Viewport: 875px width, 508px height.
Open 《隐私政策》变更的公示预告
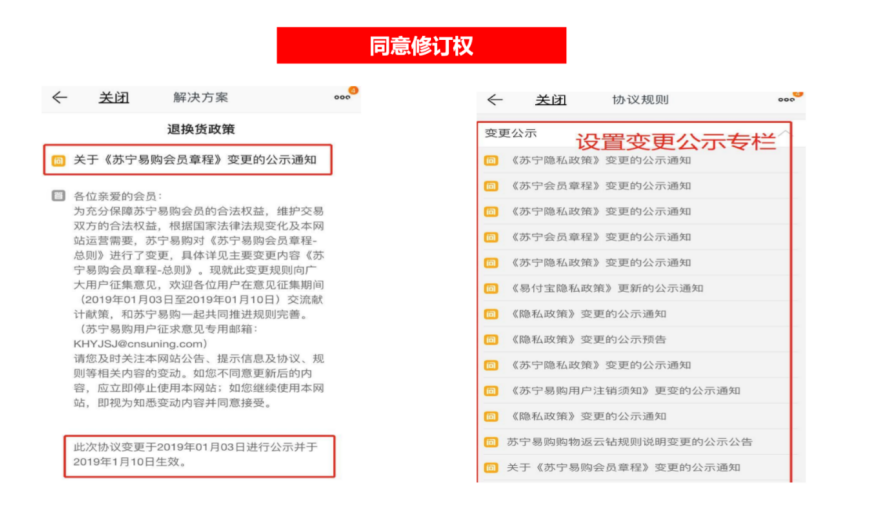pos(587,339)
